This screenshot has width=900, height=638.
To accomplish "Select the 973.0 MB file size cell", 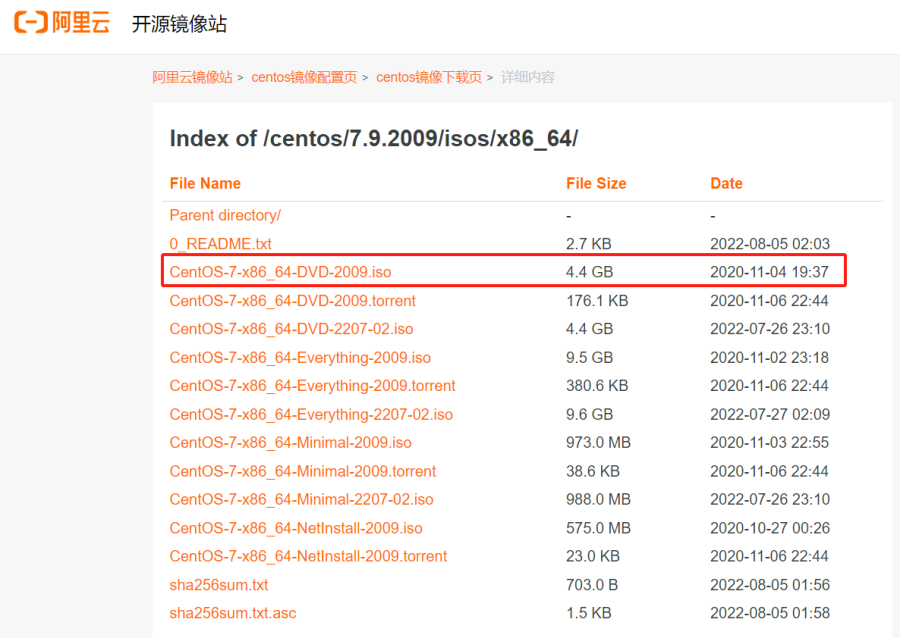I will click(x=598, y=442).
